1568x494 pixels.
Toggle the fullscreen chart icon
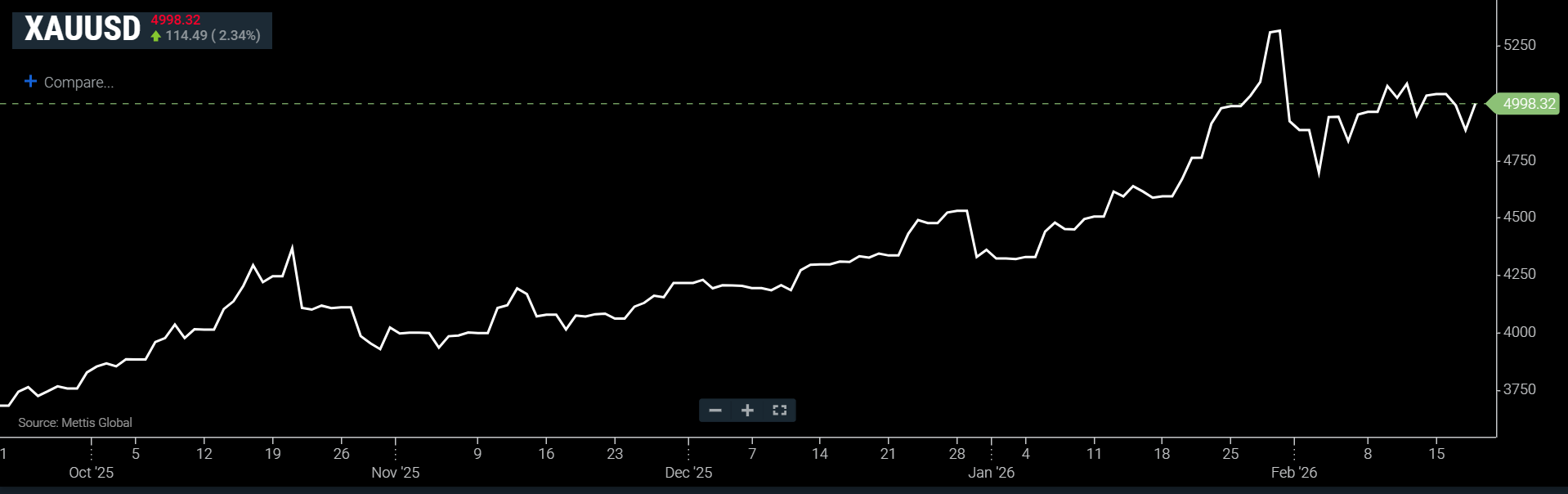(x=779, y=411)
